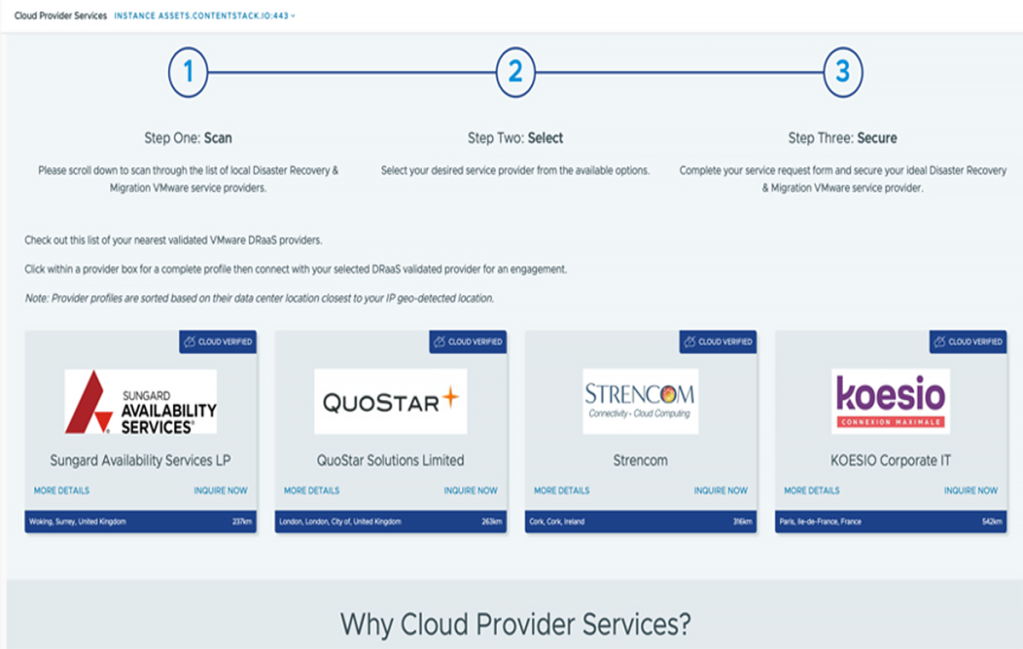Open More Details for Sungard Availability Services
The width and height of the screenshot is (1023, 649).
point(62,491)
